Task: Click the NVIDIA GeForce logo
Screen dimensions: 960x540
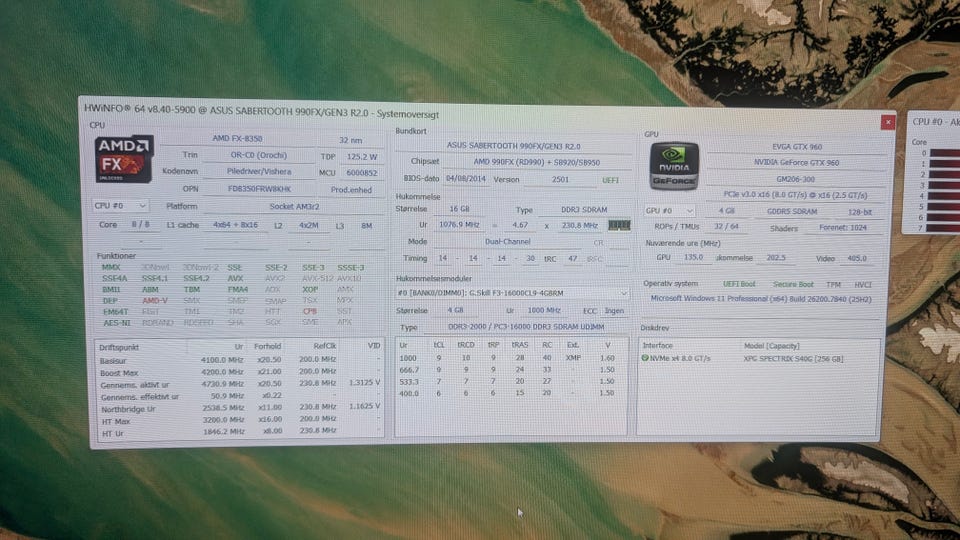Action: [x=673, y=165]
